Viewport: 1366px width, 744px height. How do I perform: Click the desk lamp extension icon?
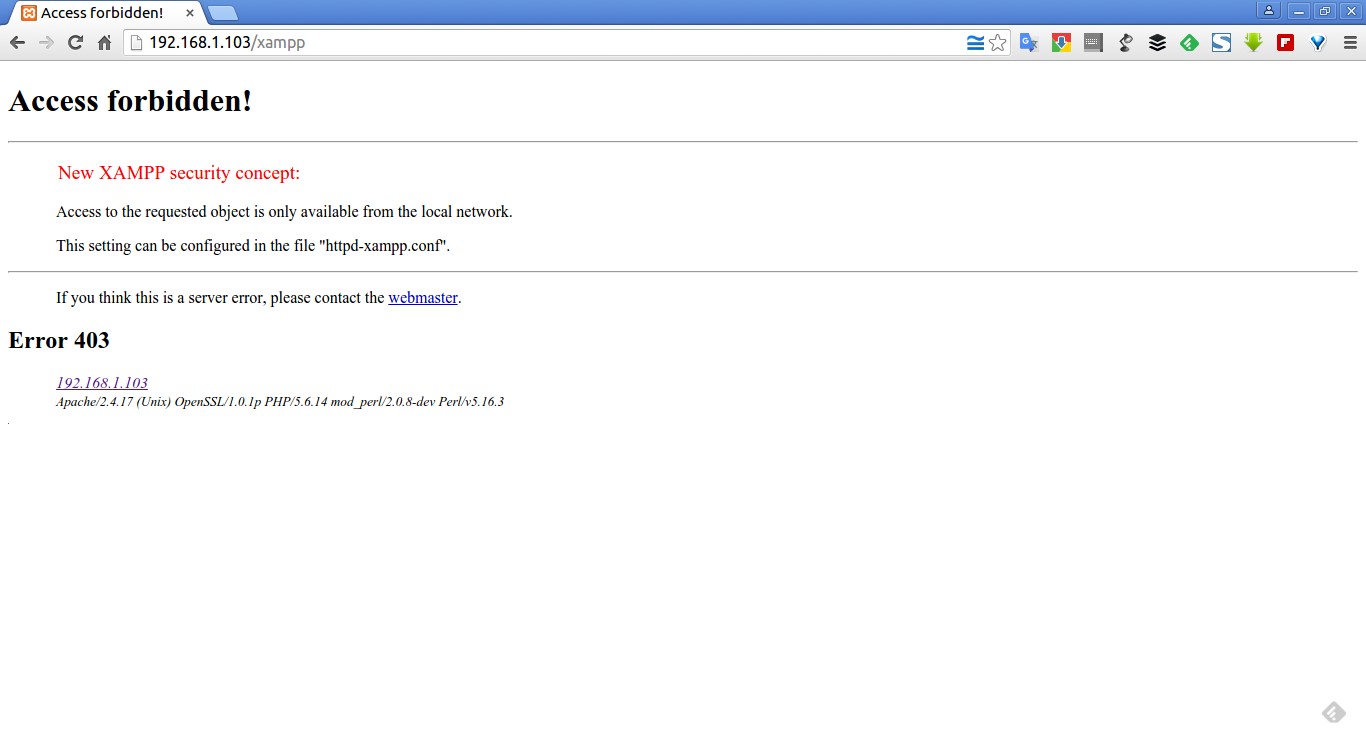point(1125,43)
